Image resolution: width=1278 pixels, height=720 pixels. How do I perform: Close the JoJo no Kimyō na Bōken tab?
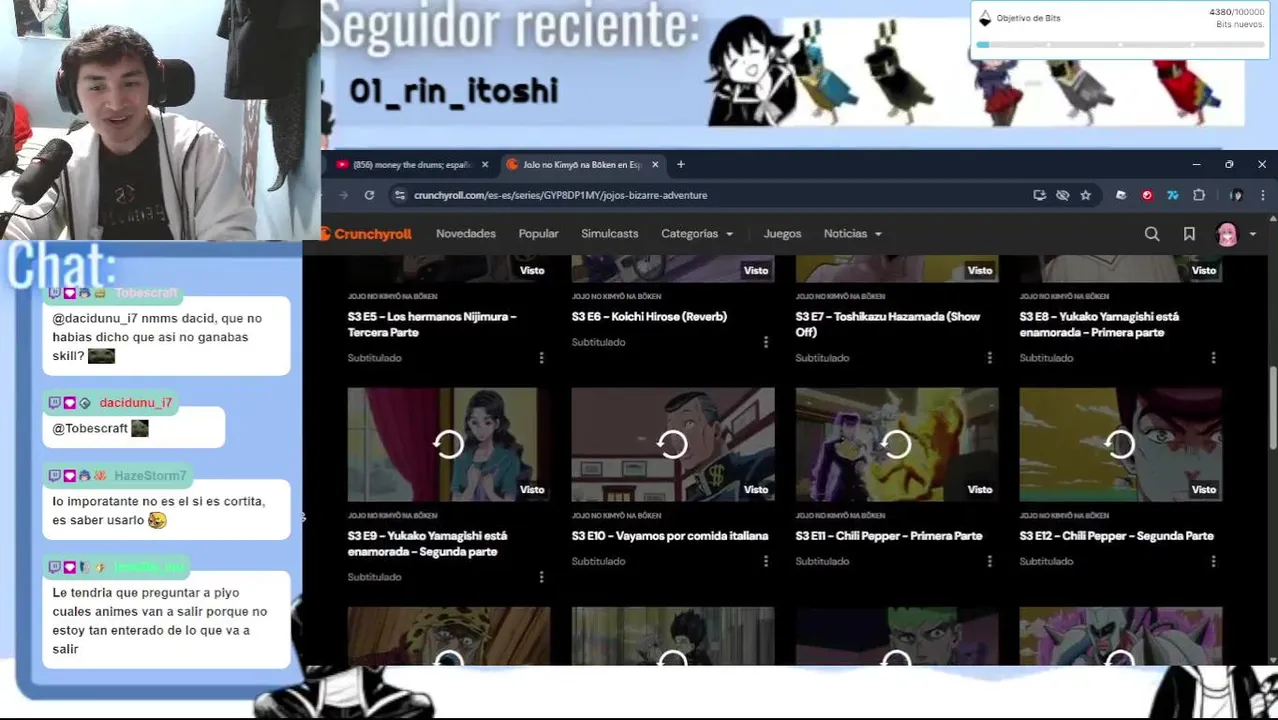click(655, 164)
